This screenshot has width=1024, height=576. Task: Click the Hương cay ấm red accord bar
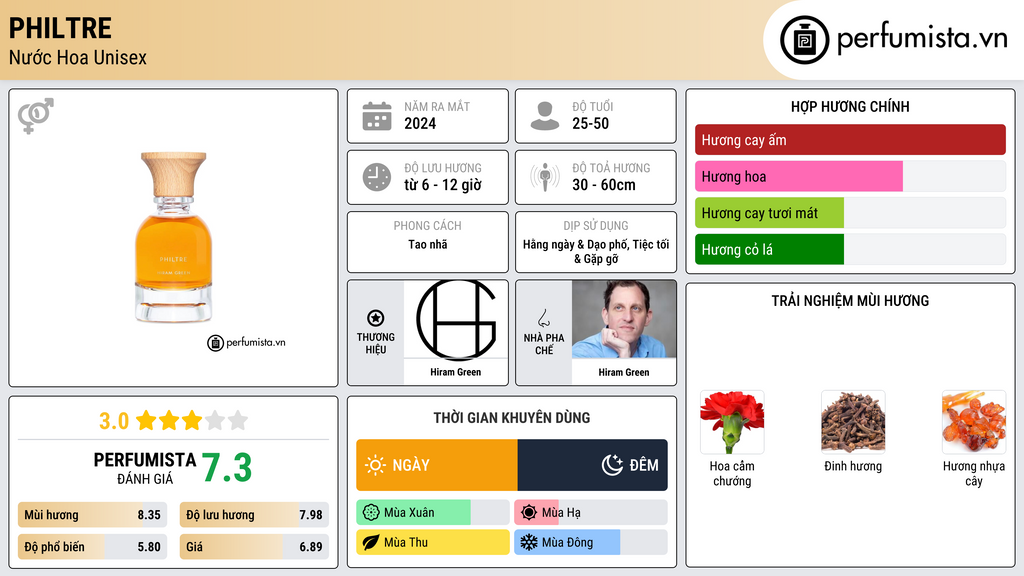[850, 140]
